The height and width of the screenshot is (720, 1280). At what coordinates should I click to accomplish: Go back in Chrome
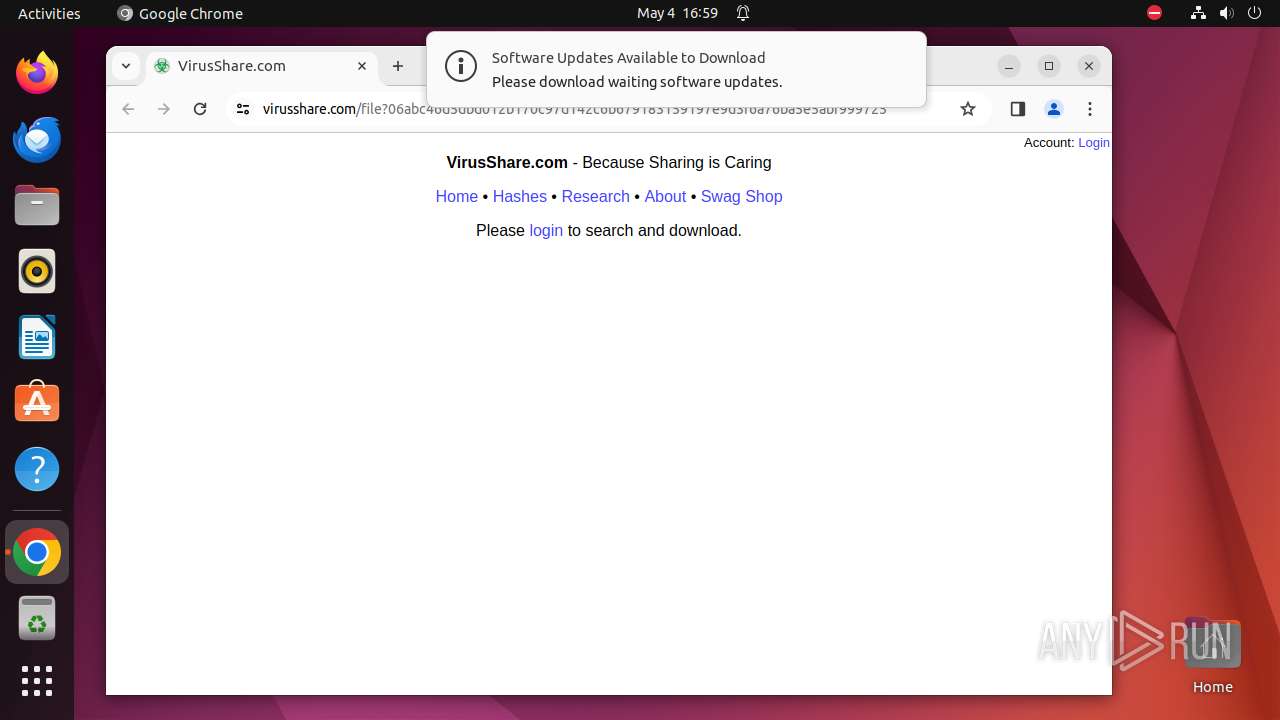[128, 109]
